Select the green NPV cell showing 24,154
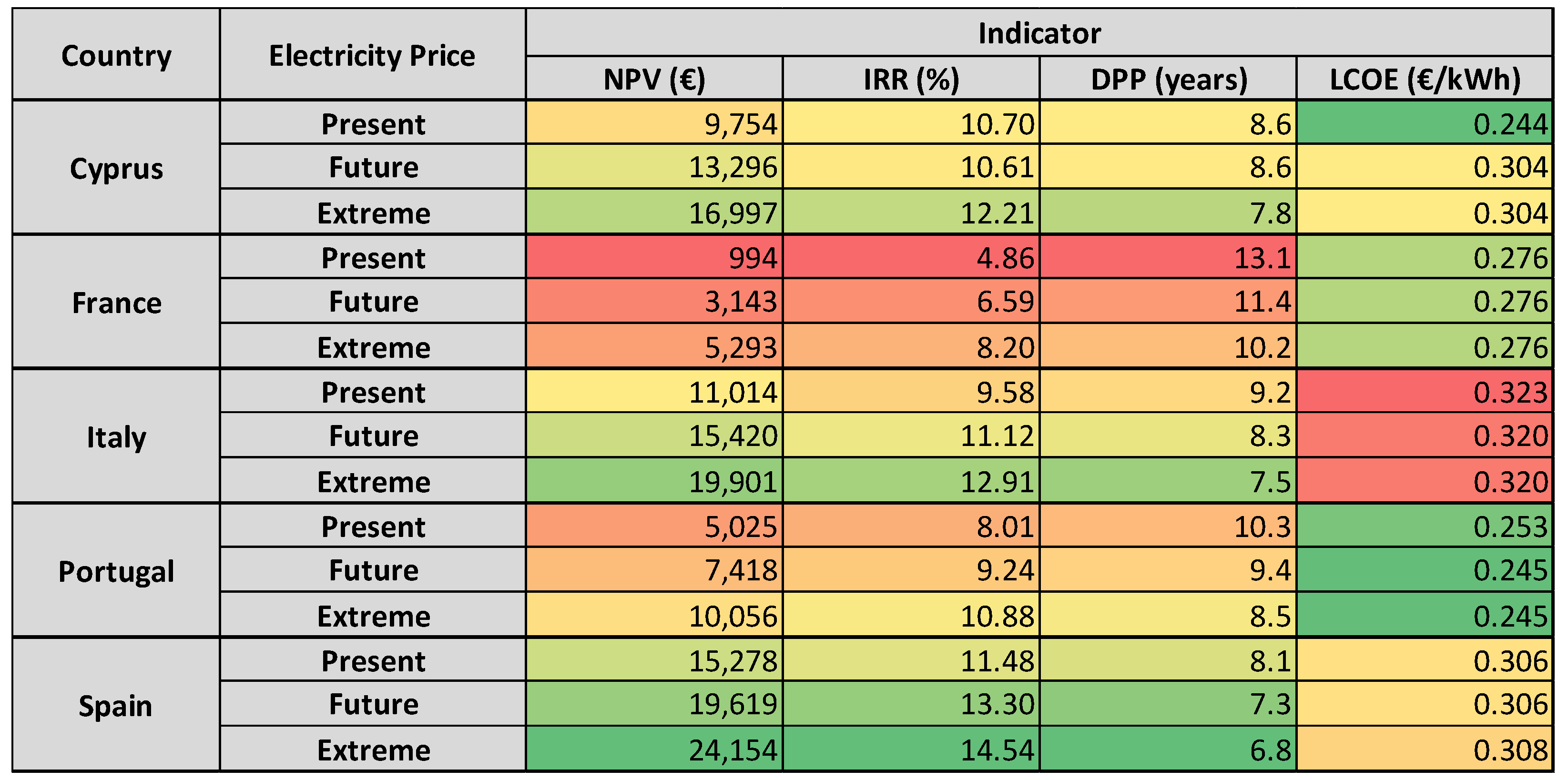 point(654,750)
